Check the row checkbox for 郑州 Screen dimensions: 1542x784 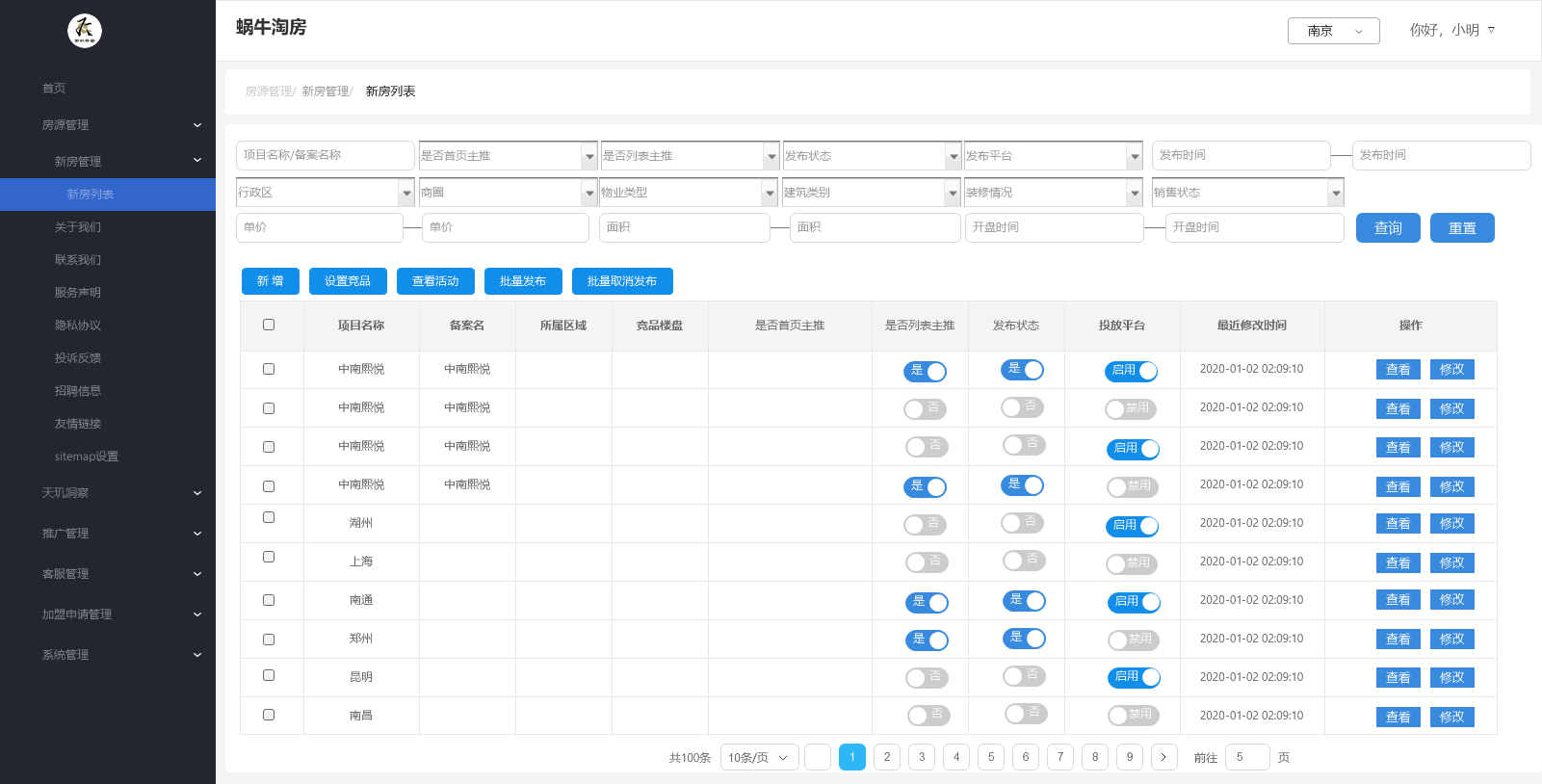269,640
